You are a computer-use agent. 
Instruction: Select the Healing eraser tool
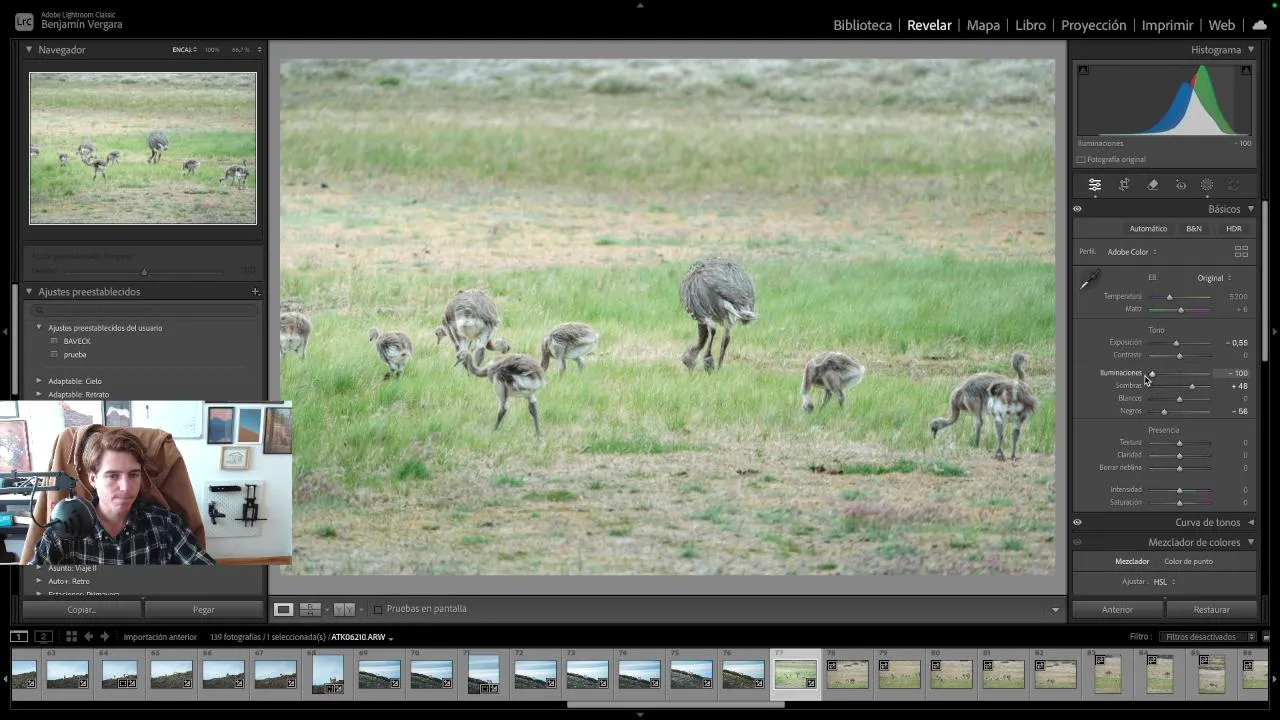1153,185
